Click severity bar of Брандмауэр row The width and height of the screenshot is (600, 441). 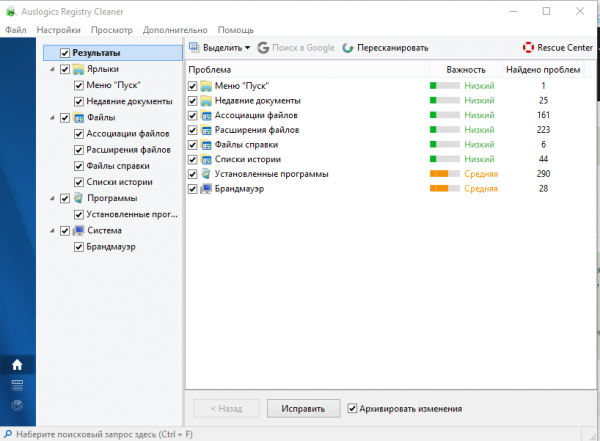(445, 188)
